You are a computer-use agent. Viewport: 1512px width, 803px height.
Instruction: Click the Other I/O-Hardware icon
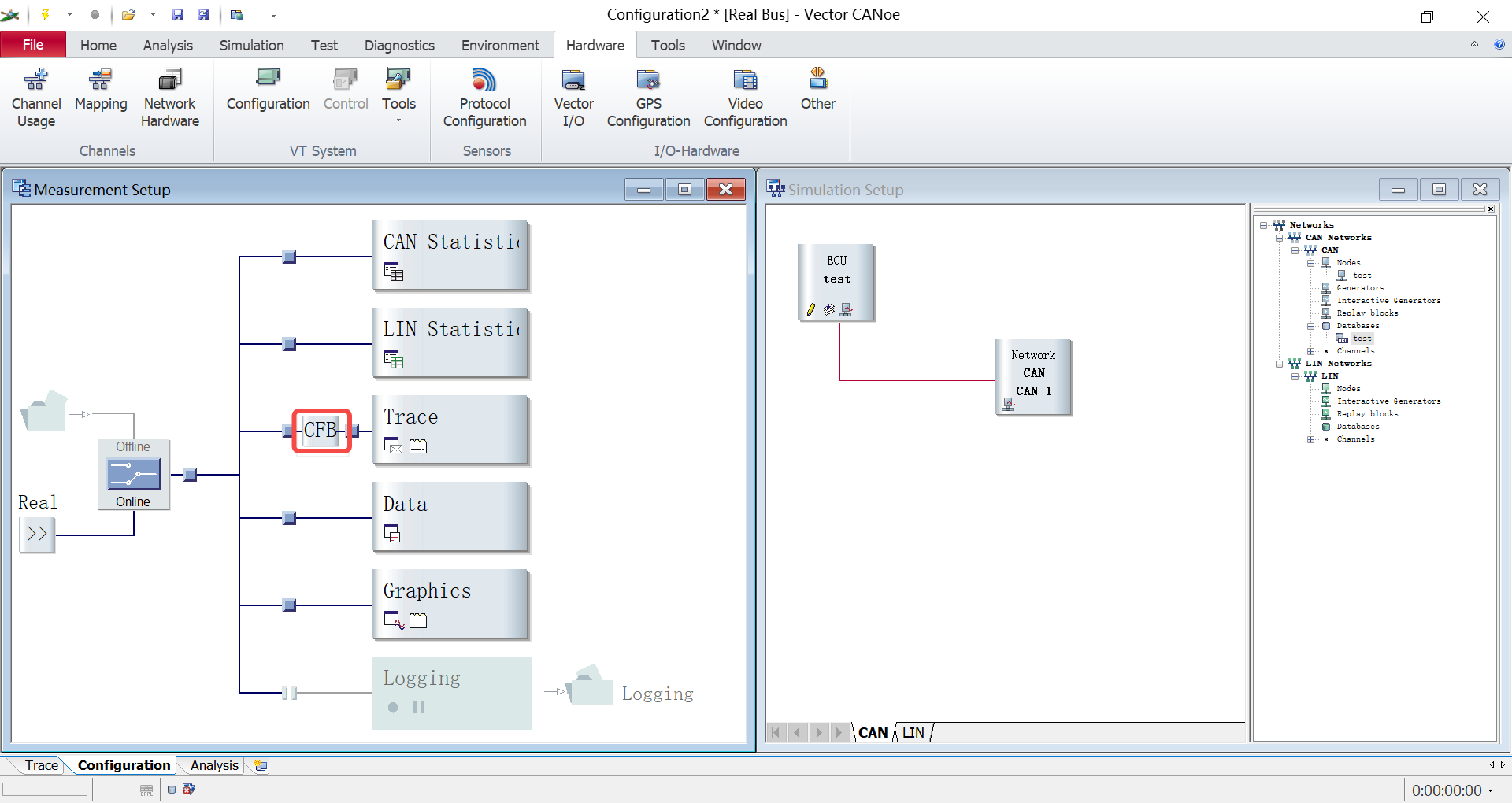817,91
